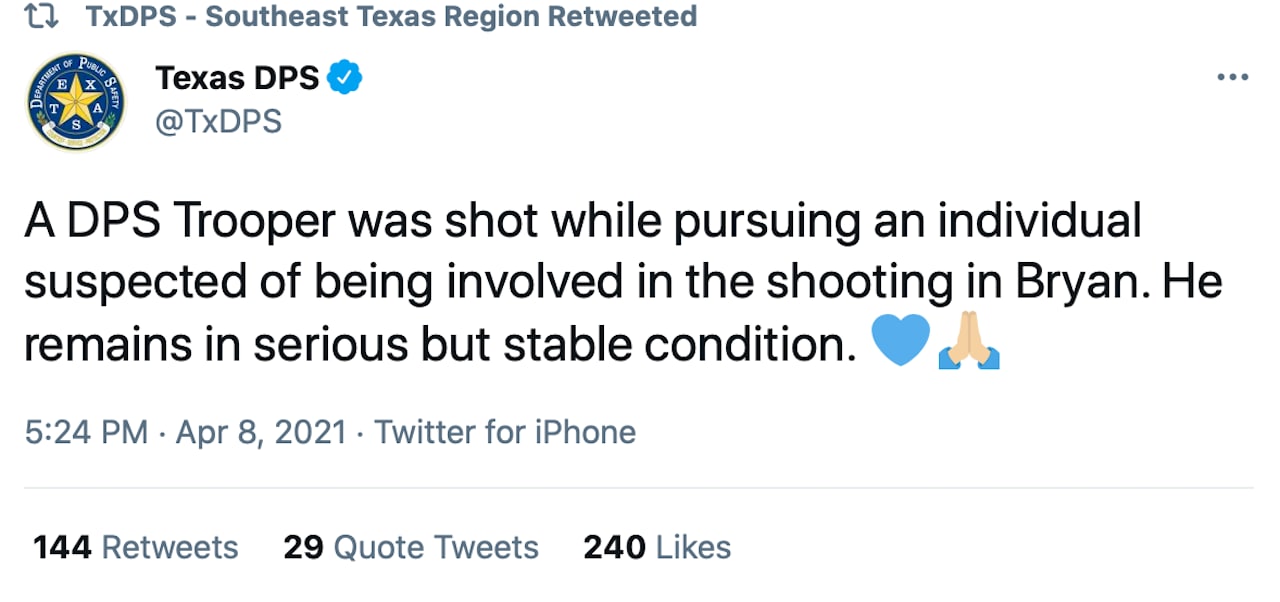Open the three-dot more options menu
Screen dimensions: 1280x602
[1232, 77]
